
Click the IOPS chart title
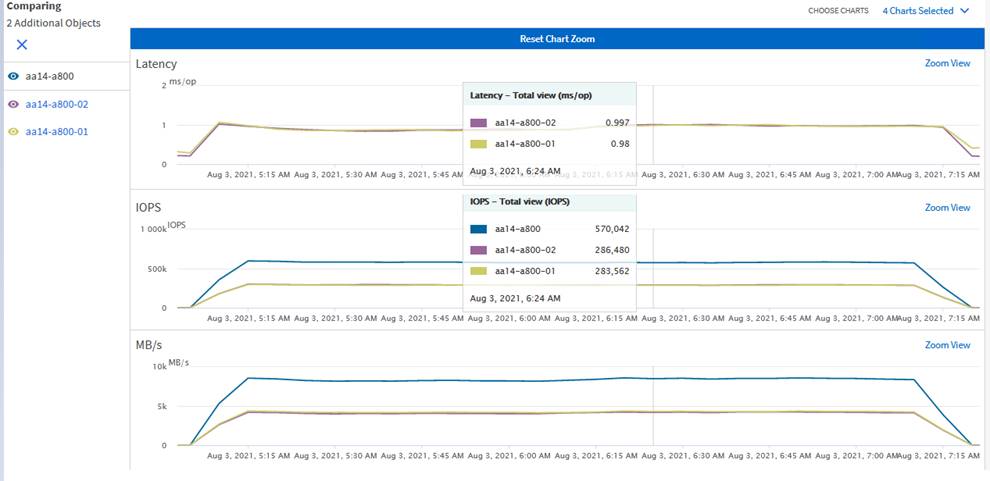click(148, 206)
